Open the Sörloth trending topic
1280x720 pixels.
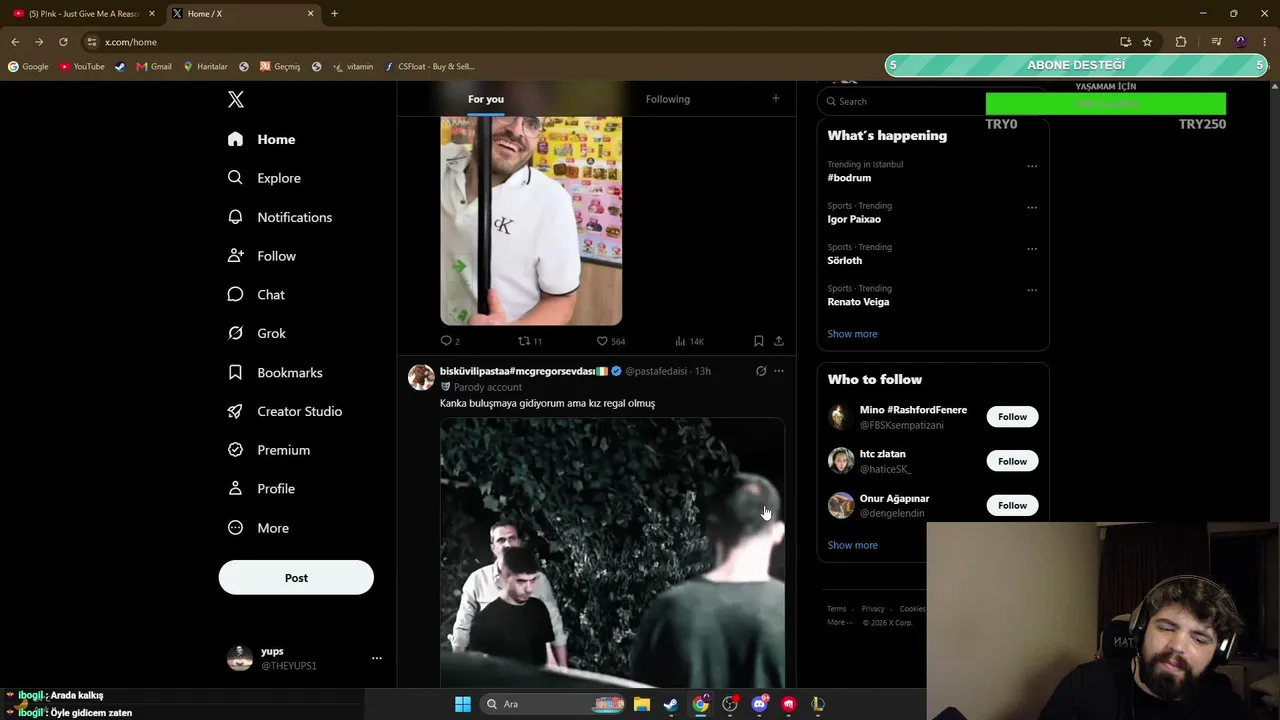844,260
